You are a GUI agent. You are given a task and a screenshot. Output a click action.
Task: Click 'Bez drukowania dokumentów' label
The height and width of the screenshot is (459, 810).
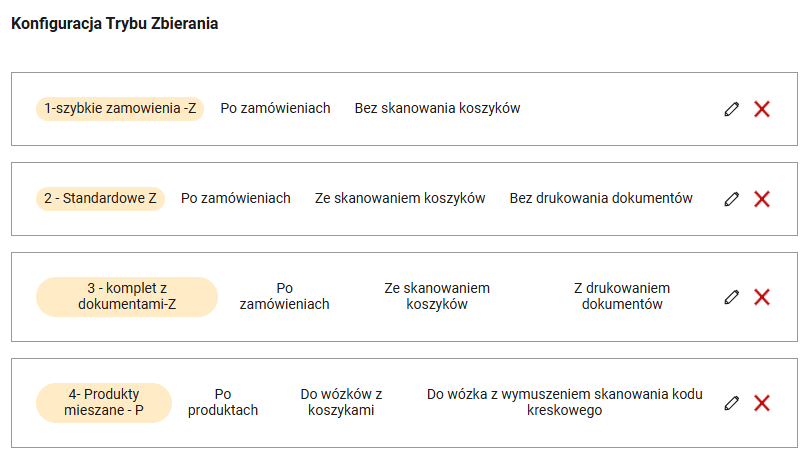601,199
